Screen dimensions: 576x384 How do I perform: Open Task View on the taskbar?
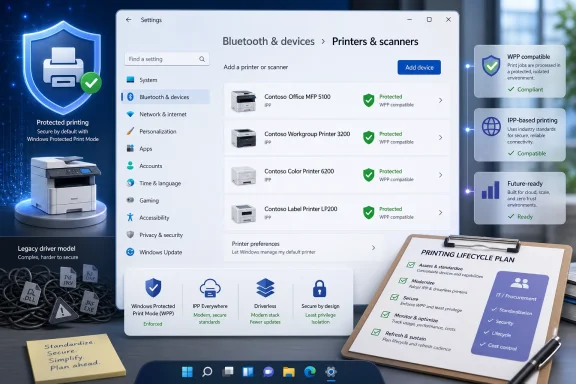click(228, 372)
